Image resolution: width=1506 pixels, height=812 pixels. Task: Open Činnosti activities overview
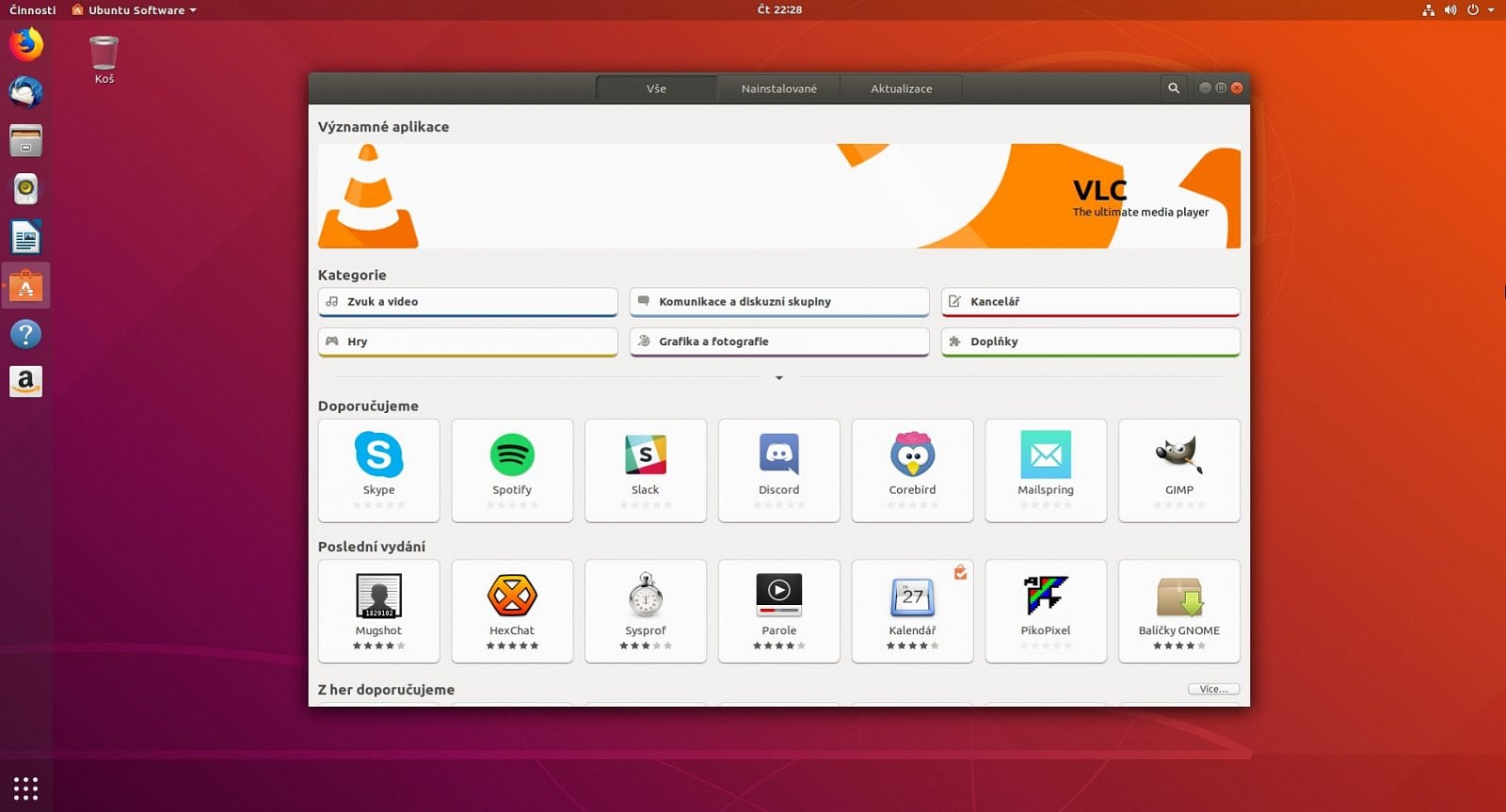32,9
